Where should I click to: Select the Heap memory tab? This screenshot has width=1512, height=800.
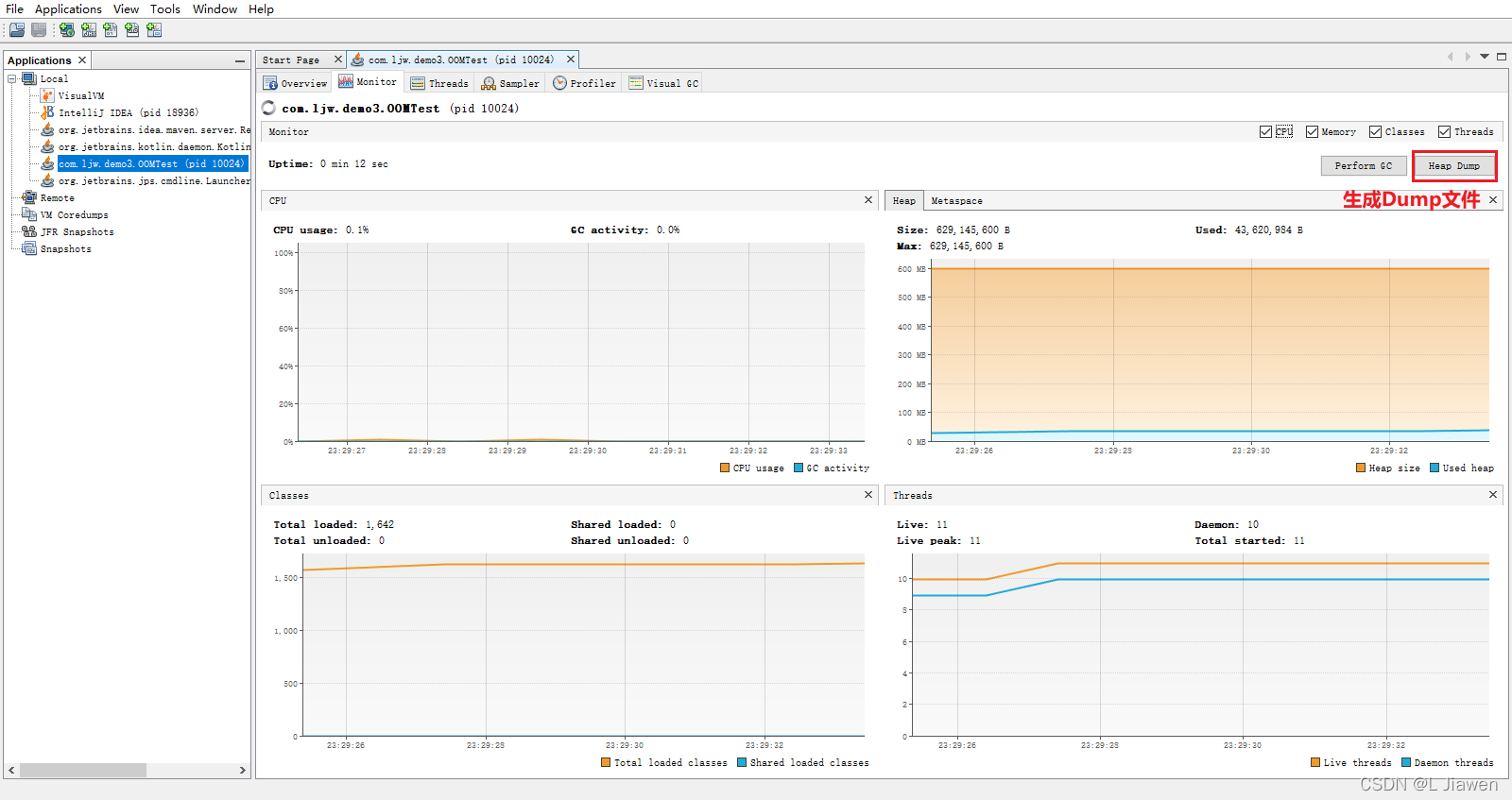coord(903,200)
